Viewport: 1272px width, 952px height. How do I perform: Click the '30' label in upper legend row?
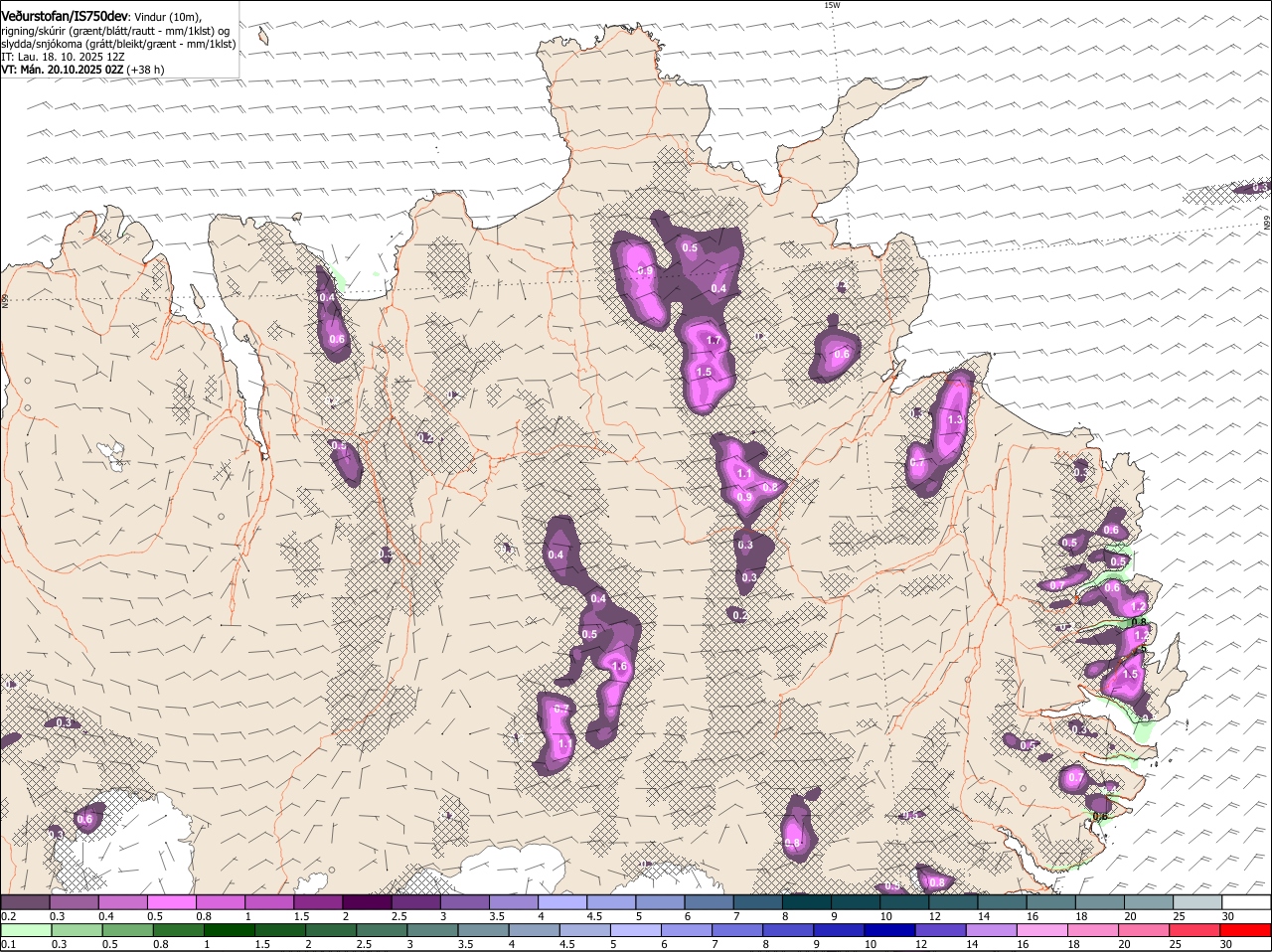pos(1228,916)
